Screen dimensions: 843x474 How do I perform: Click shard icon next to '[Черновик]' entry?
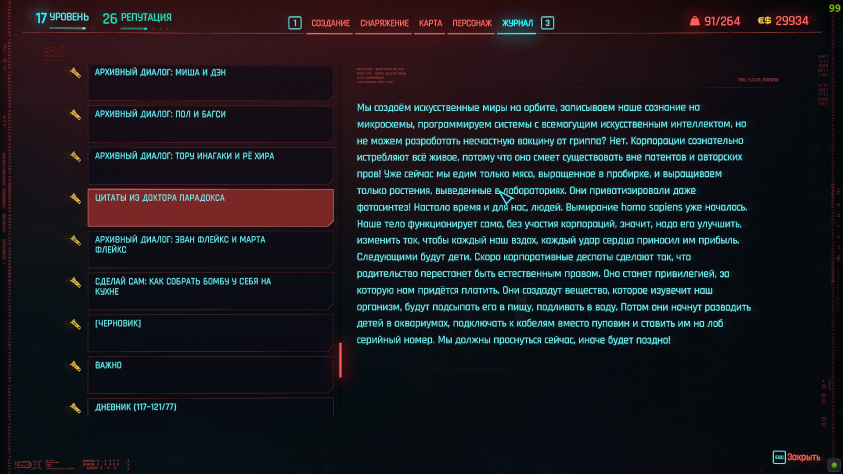click(75, 325)
